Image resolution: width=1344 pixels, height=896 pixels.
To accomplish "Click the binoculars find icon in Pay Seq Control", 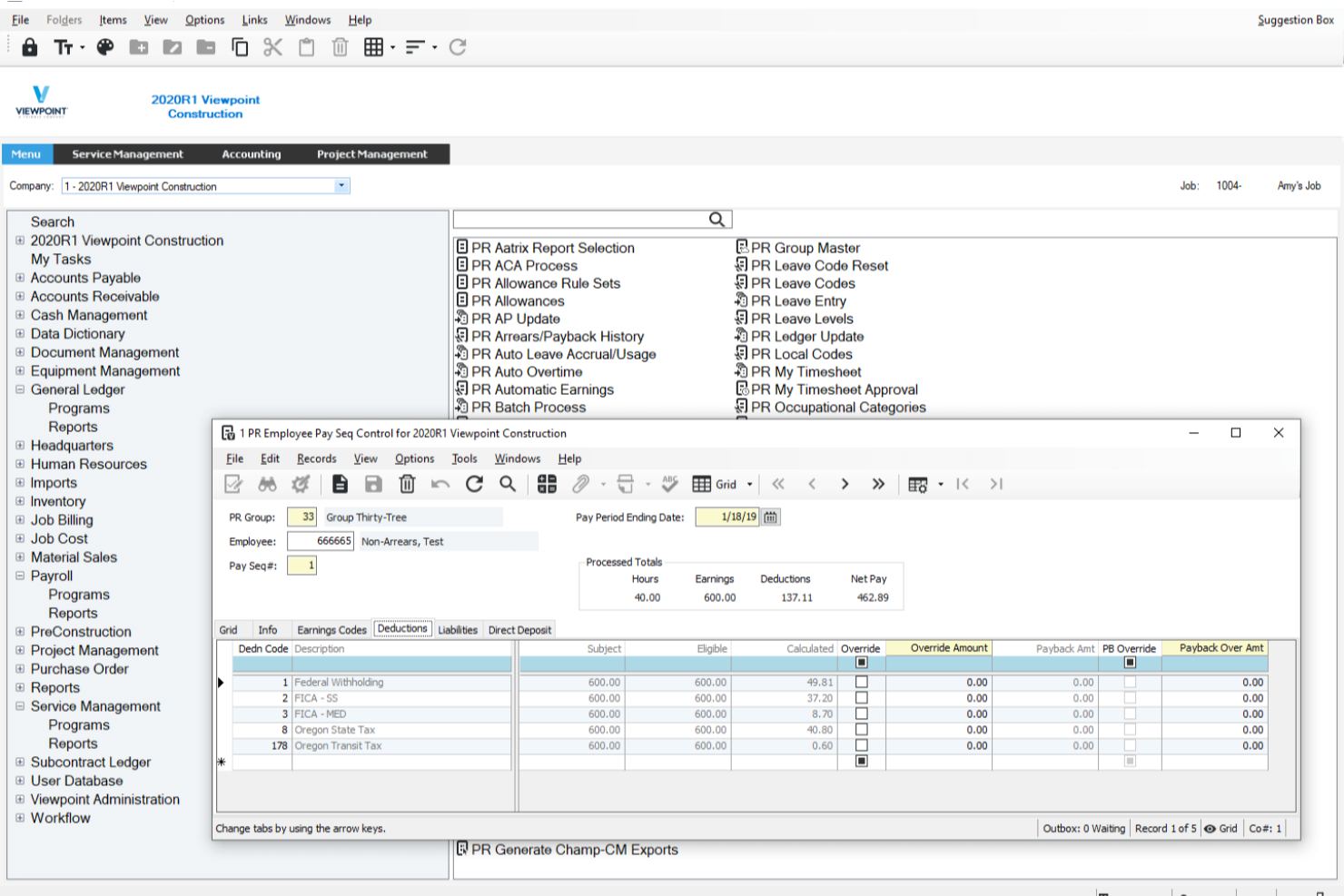I will 267,484.
